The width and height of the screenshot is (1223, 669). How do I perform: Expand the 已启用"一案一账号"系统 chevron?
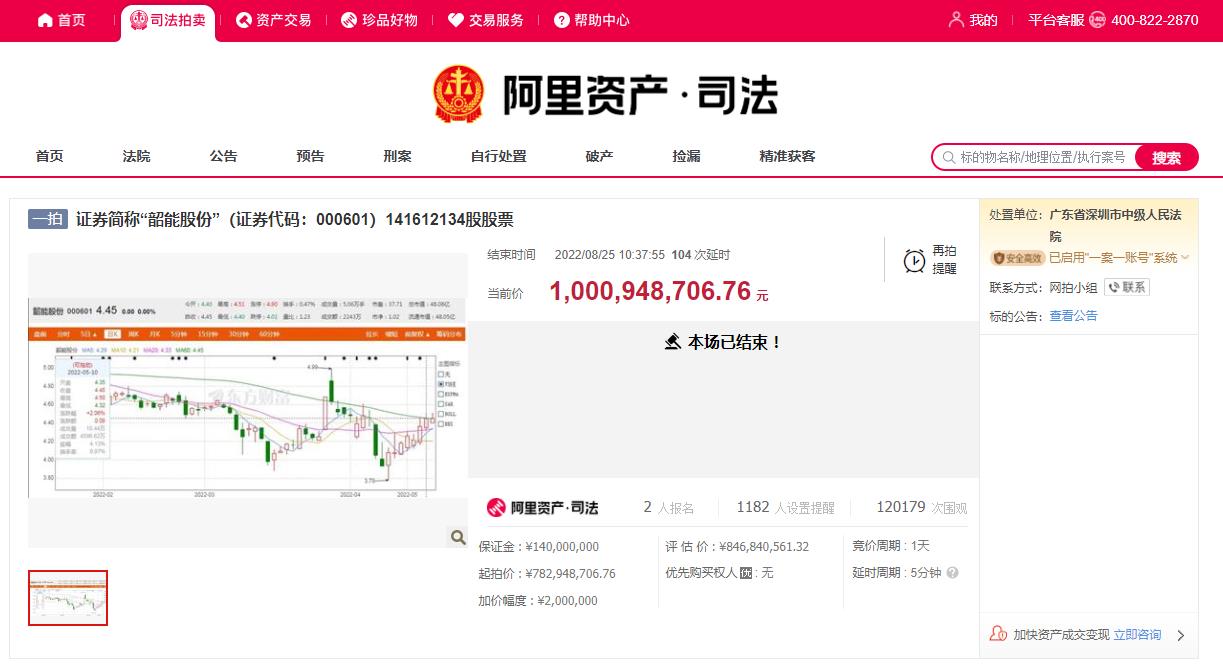[x=1185, y=258]
